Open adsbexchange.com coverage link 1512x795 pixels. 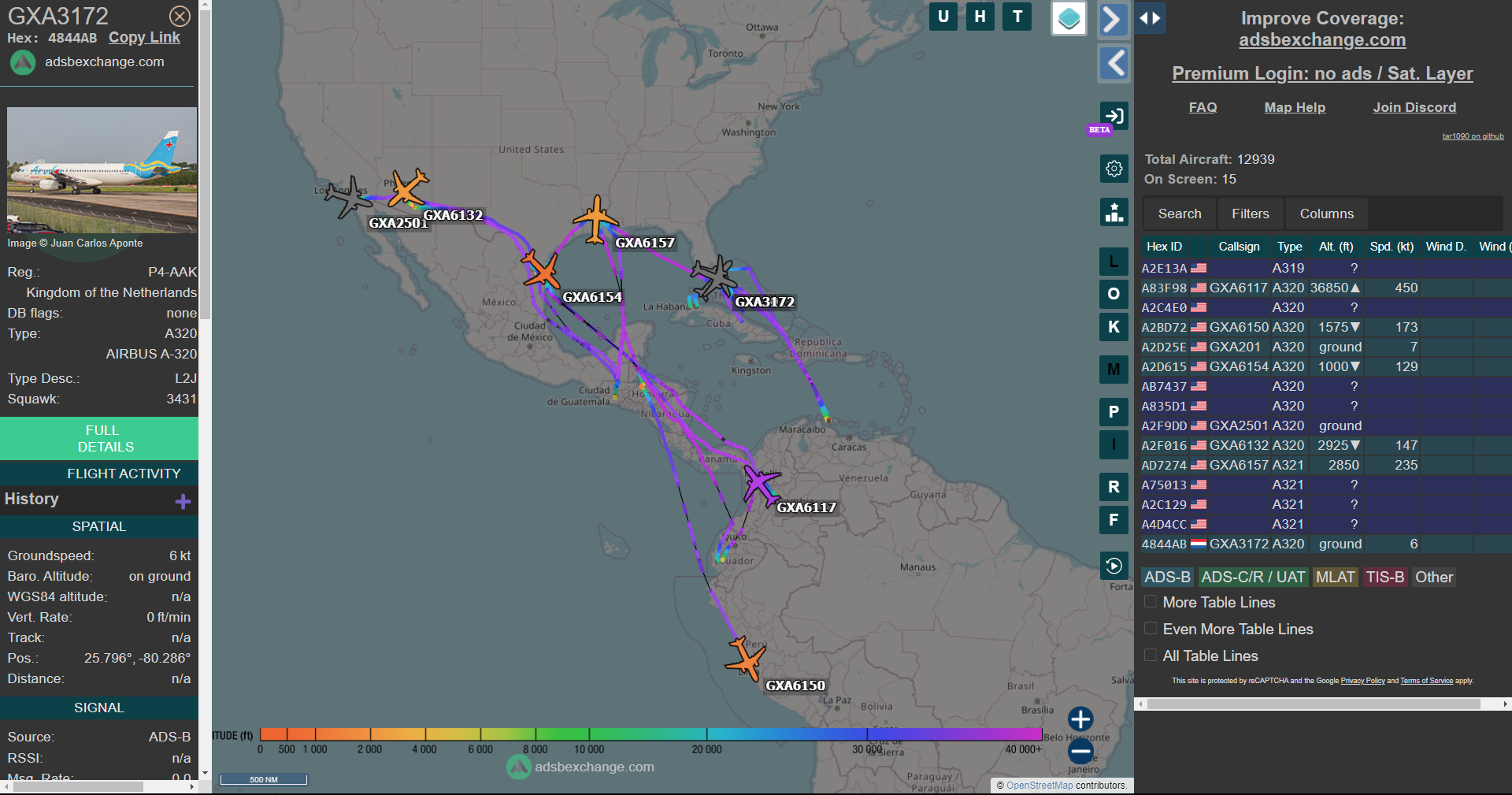coord(1322,39)
